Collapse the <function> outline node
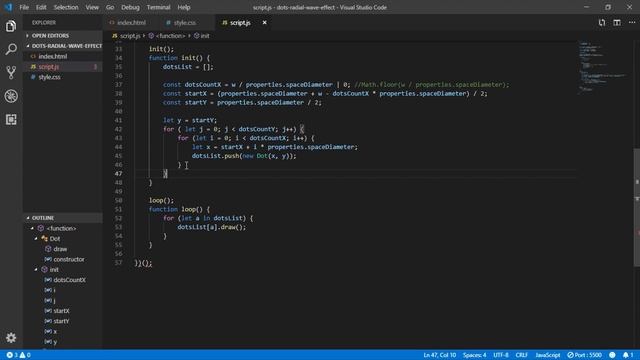 pos(33,228)
